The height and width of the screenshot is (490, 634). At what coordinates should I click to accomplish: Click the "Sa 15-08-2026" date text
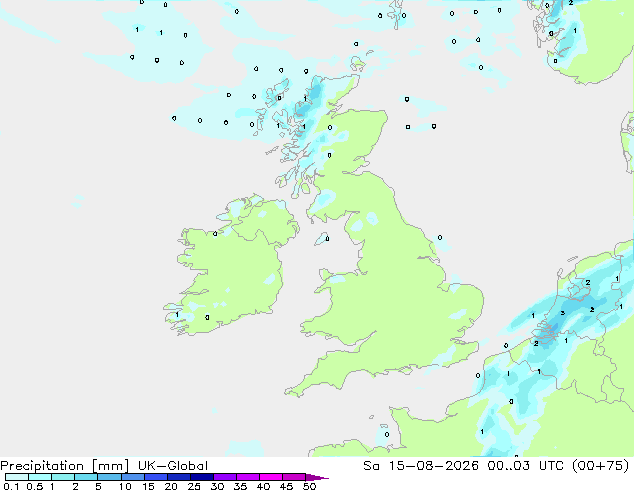pyautogui.click(x=421, y=466)
